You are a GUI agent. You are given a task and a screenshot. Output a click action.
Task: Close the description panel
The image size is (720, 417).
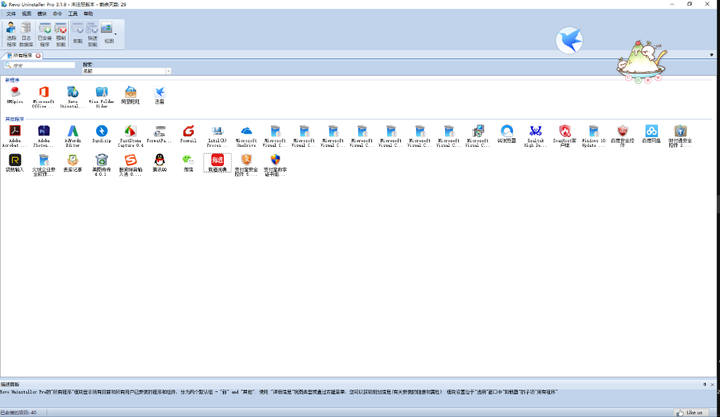click(712, 384)
